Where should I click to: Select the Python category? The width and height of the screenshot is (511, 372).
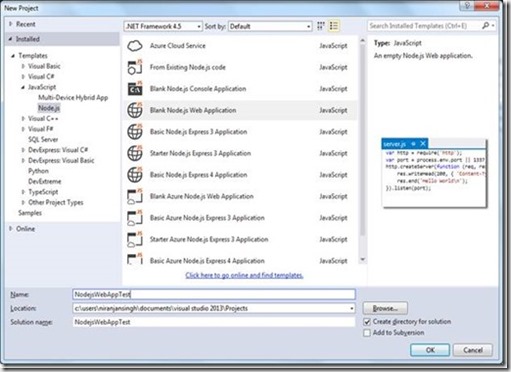38,171
